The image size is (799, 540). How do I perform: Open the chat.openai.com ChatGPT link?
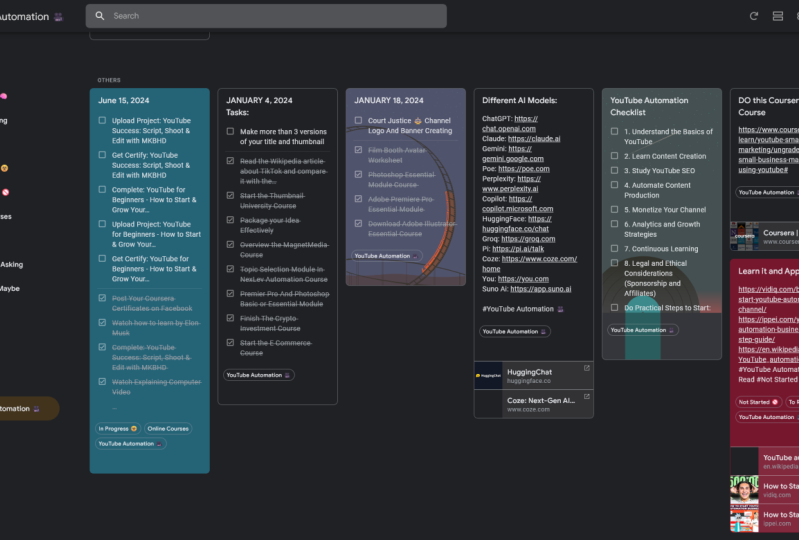[x=509, y=128]
